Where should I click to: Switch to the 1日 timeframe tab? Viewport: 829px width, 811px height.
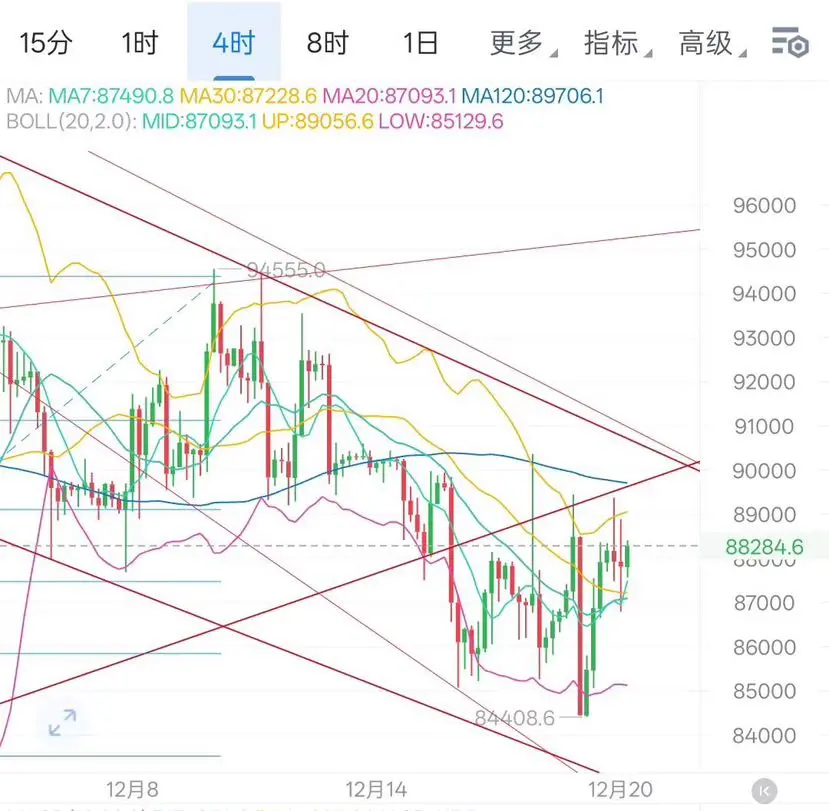click(421, 43)
